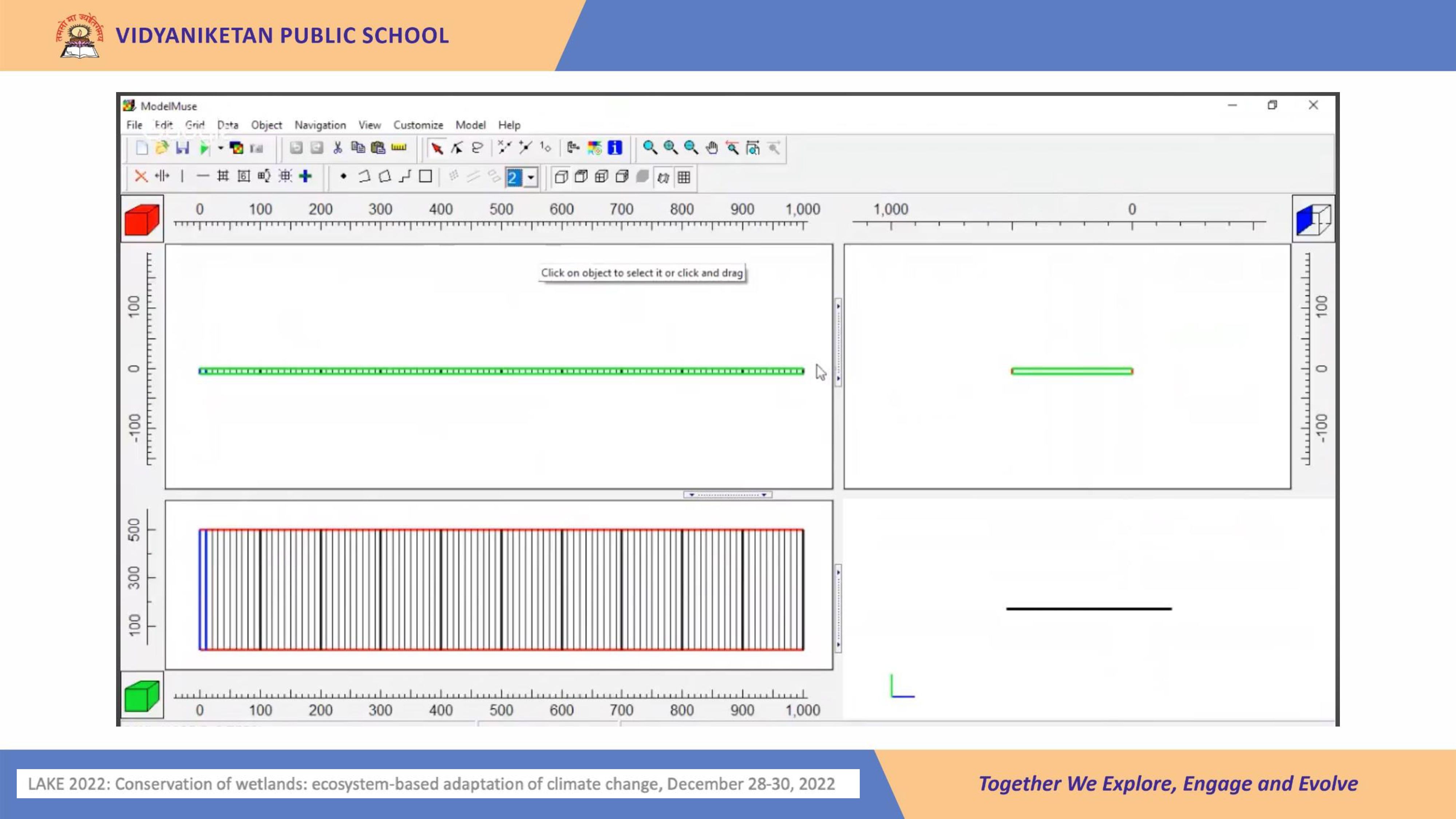The width and height of the screenshot is (1456, 819).
Task: Click the red X delete grid line tool
Action: (x=141, y=177)
